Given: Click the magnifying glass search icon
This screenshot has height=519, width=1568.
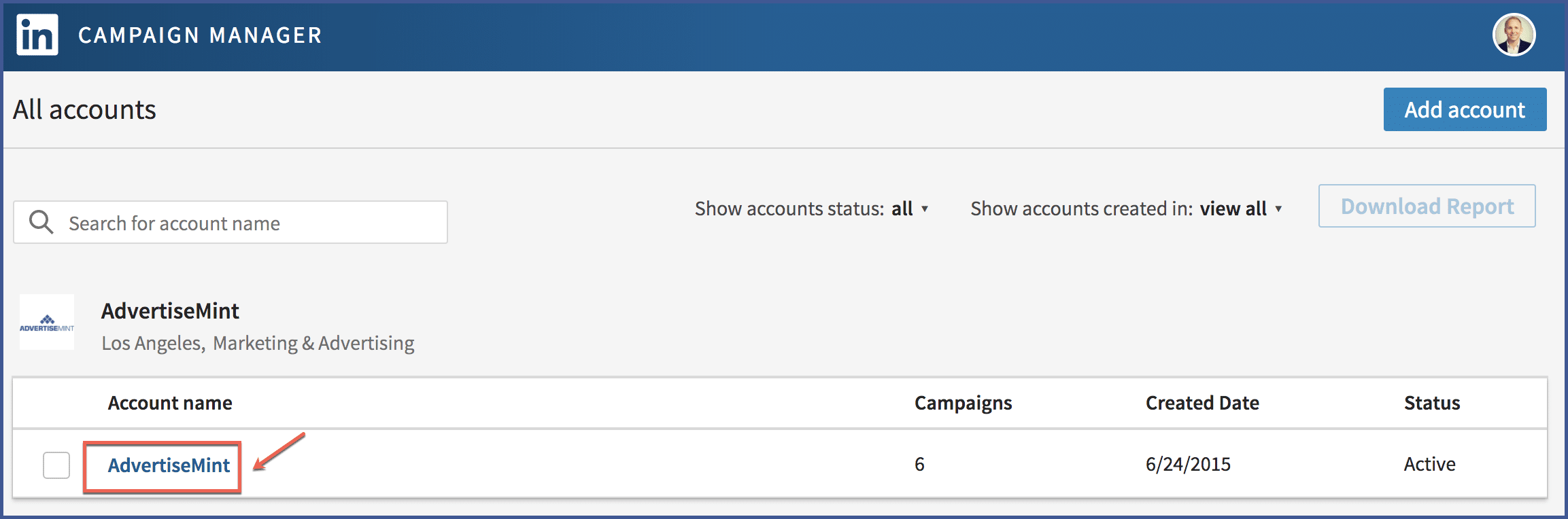Looking at the screenshot, I should (41, 222).
